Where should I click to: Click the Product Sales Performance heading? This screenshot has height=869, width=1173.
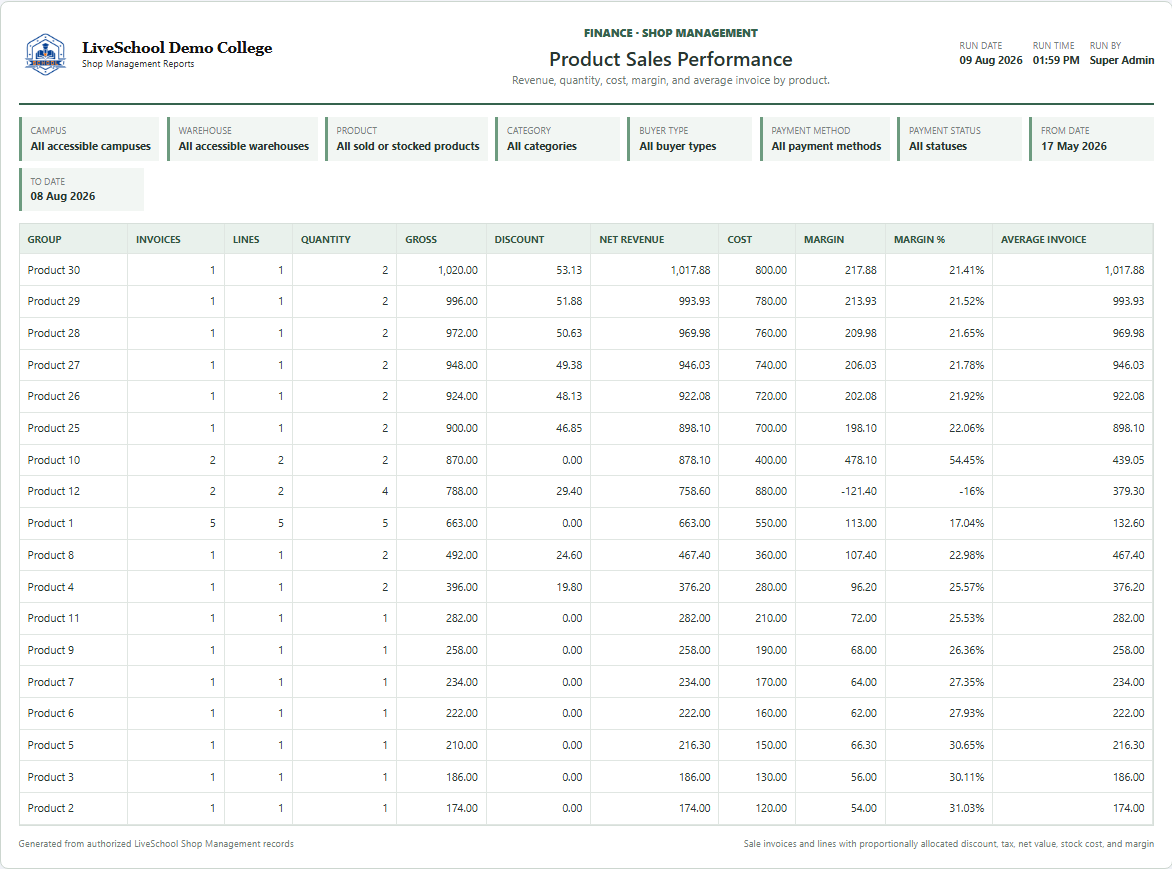click(670, 59)
